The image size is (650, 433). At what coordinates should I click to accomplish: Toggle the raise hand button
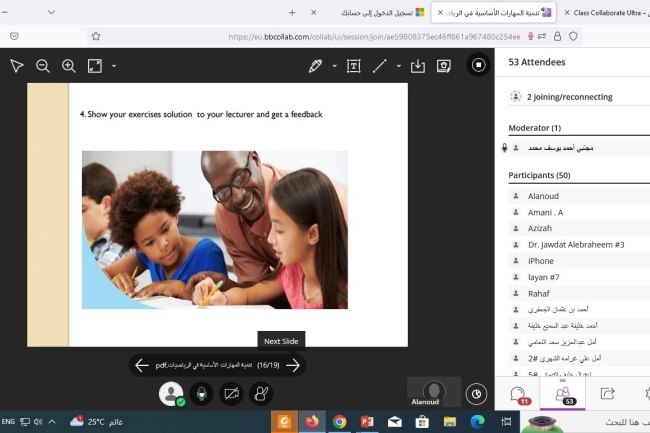click(x=261, y=394)
